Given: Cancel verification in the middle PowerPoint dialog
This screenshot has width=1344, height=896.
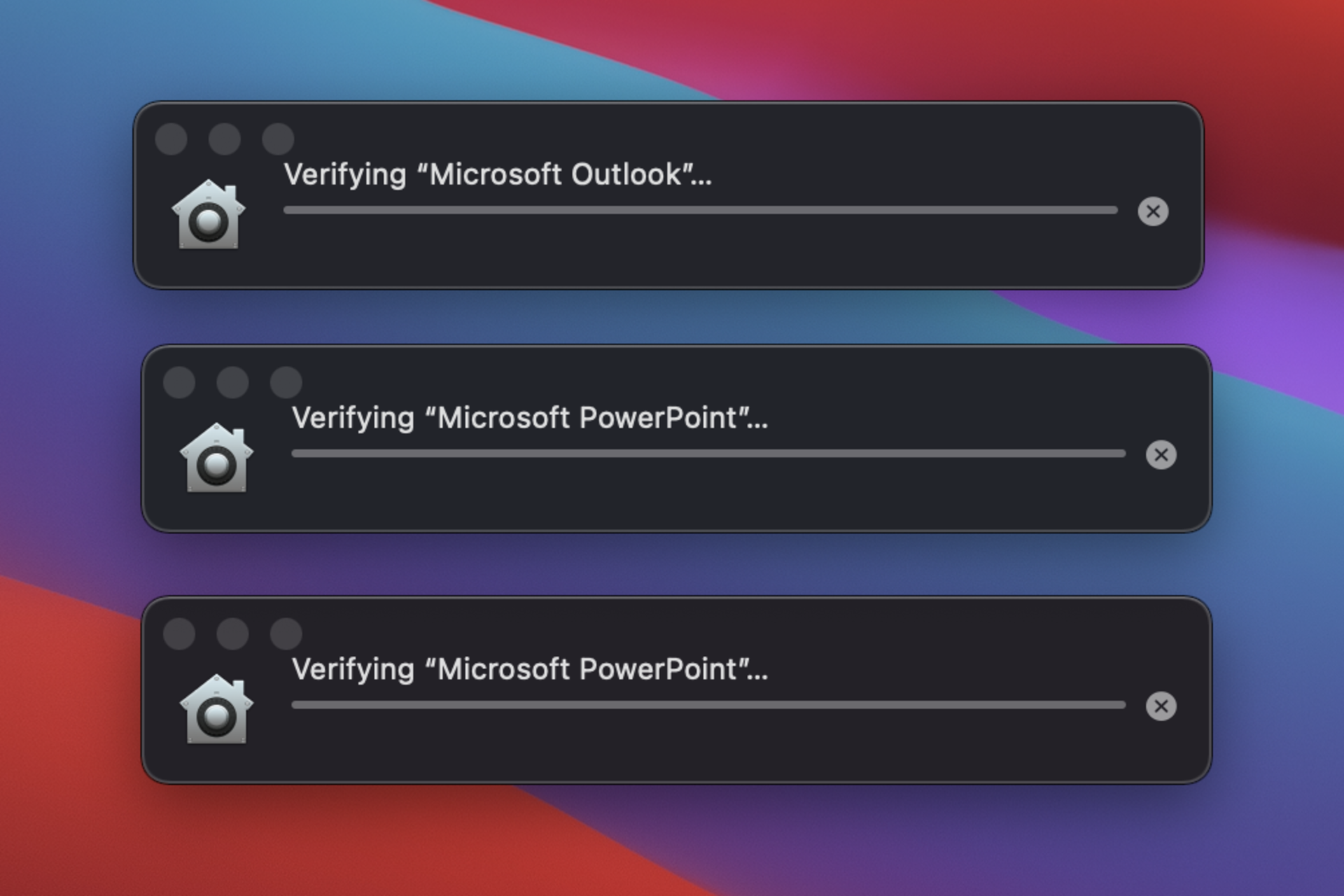Looking at the screenshot, I should pos(1161,455).
